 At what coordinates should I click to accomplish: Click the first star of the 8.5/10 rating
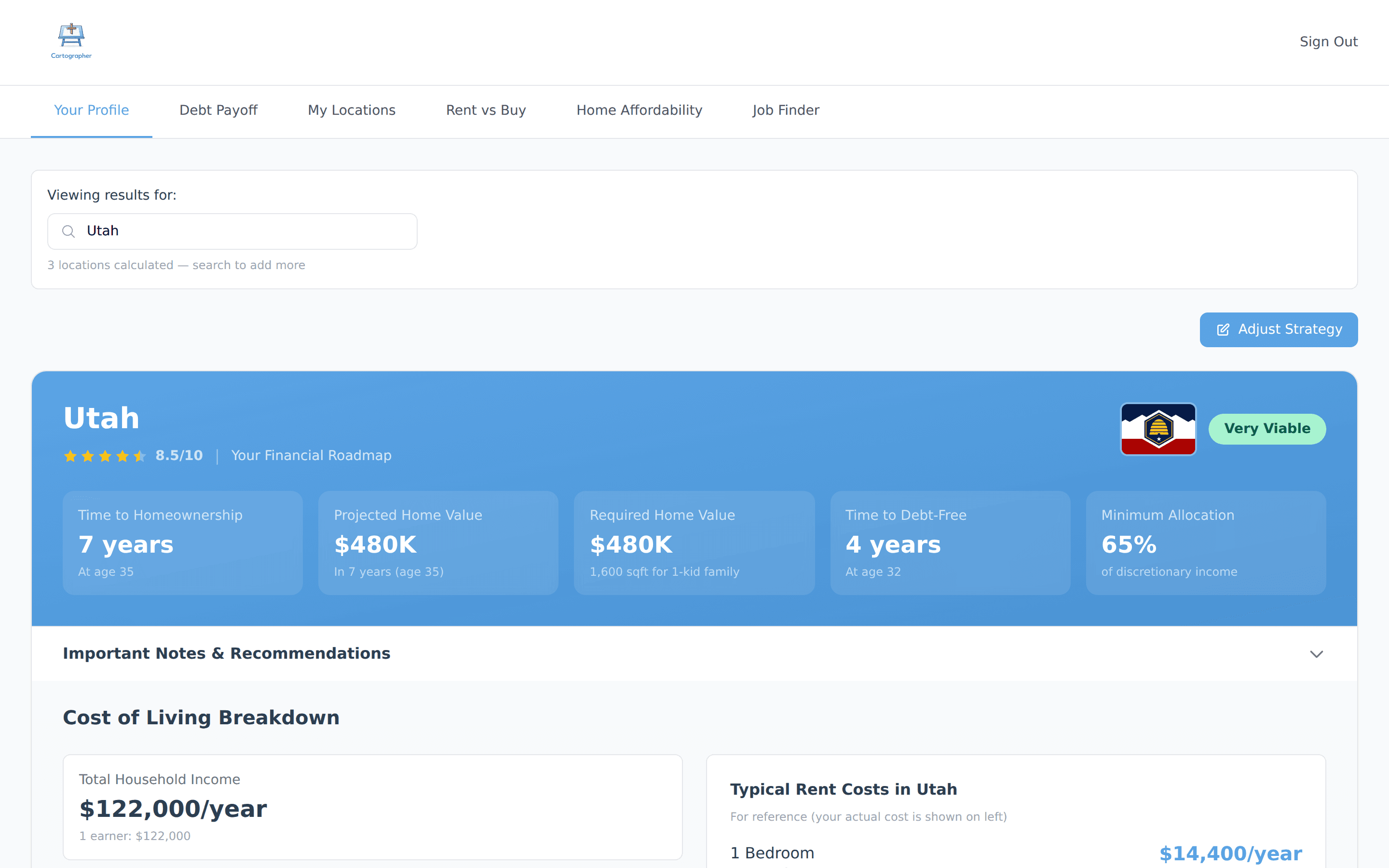coord(70,455)
